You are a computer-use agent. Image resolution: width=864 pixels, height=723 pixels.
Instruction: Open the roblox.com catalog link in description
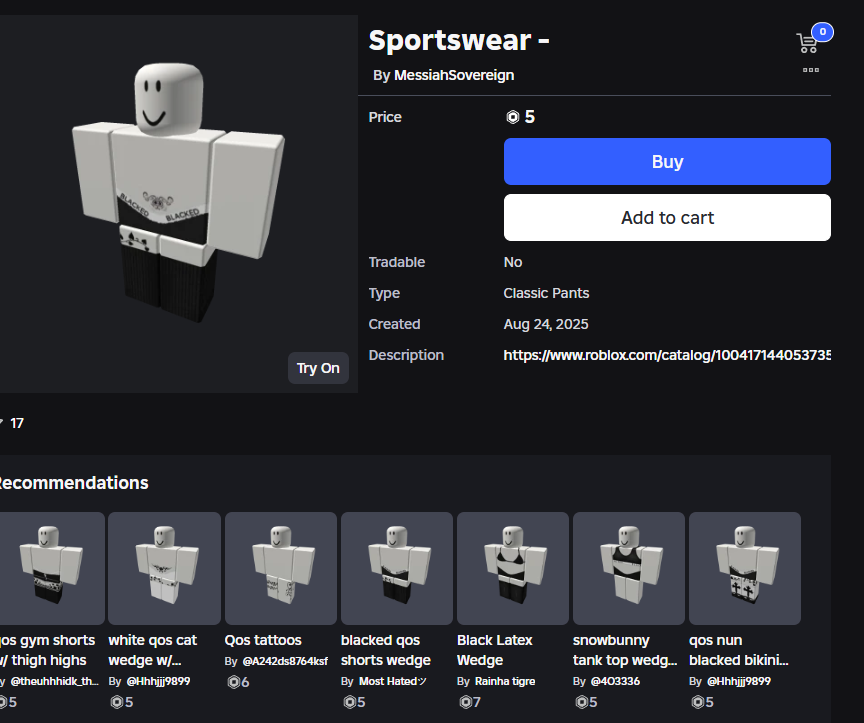667,355
